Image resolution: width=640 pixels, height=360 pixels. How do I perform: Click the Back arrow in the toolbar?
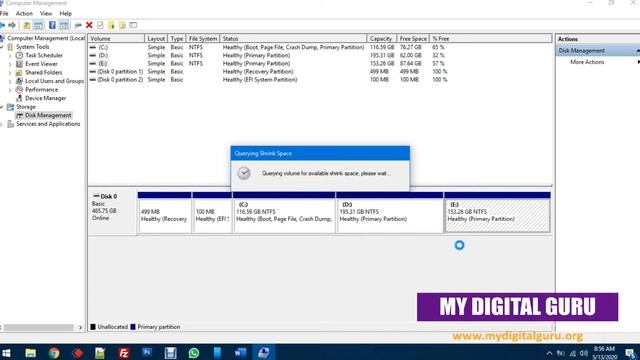coord(2,25)
